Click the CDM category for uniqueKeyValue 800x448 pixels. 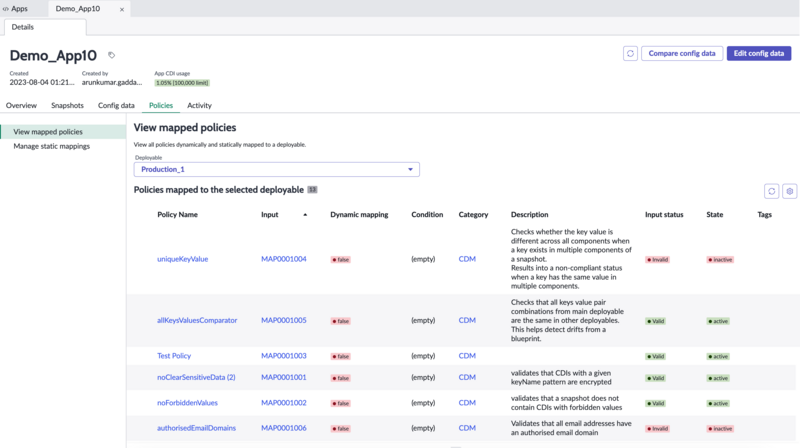tap(467, 259)
